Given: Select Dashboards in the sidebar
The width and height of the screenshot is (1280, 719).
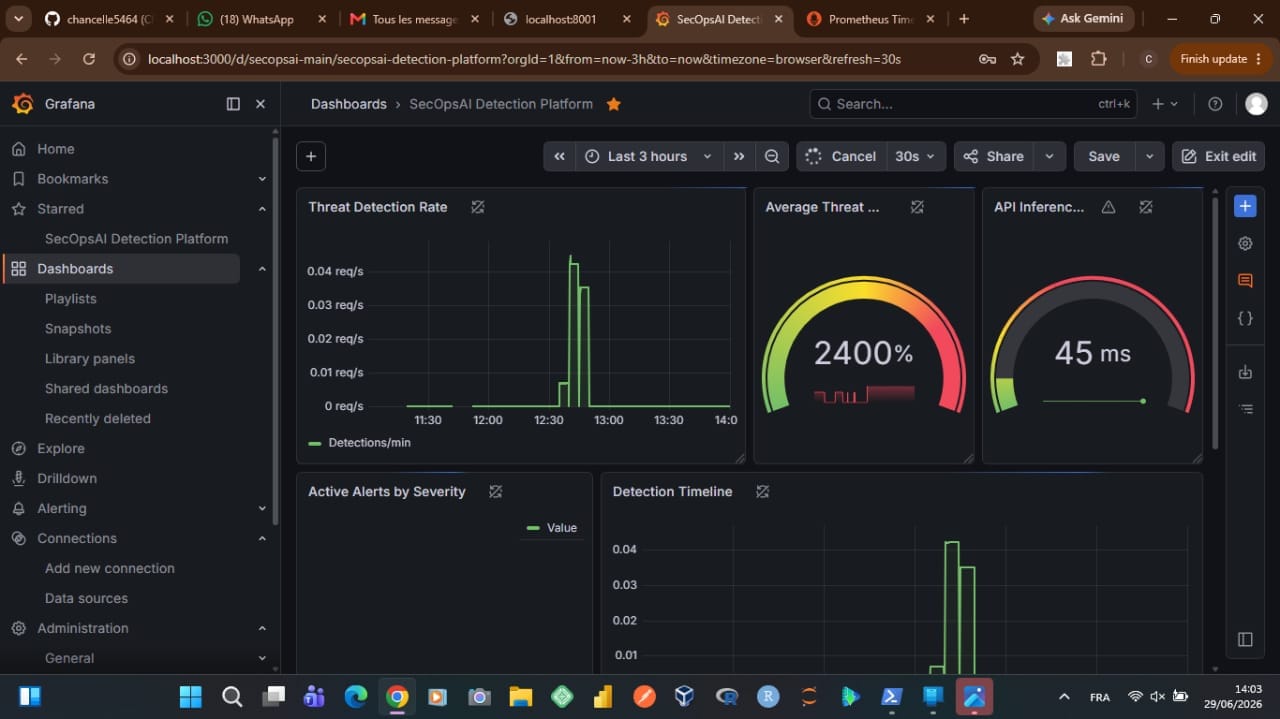Looking at the screenshot, I should click(75, 269).
